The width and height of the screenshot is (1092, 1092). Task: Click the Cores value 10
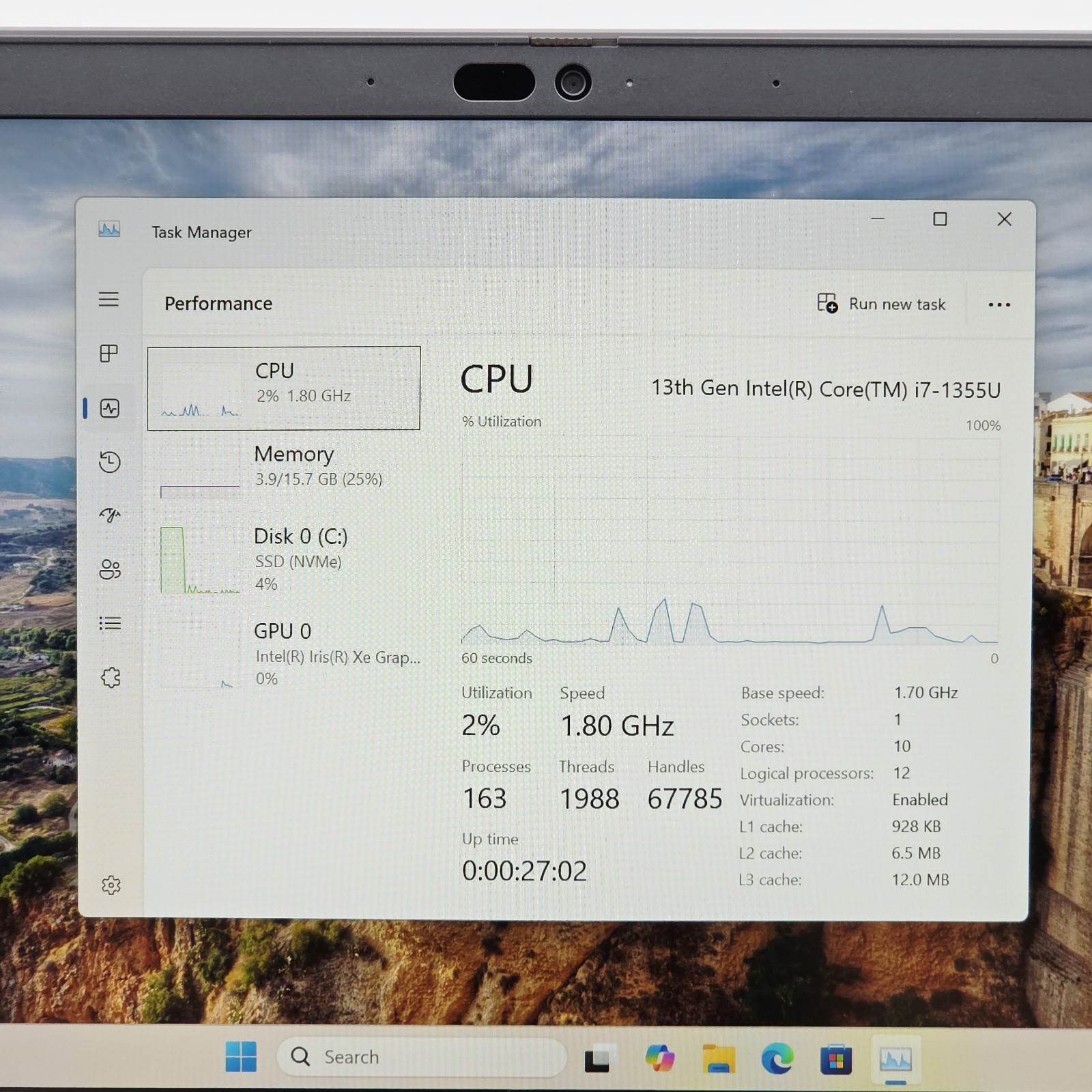point(902,746)
